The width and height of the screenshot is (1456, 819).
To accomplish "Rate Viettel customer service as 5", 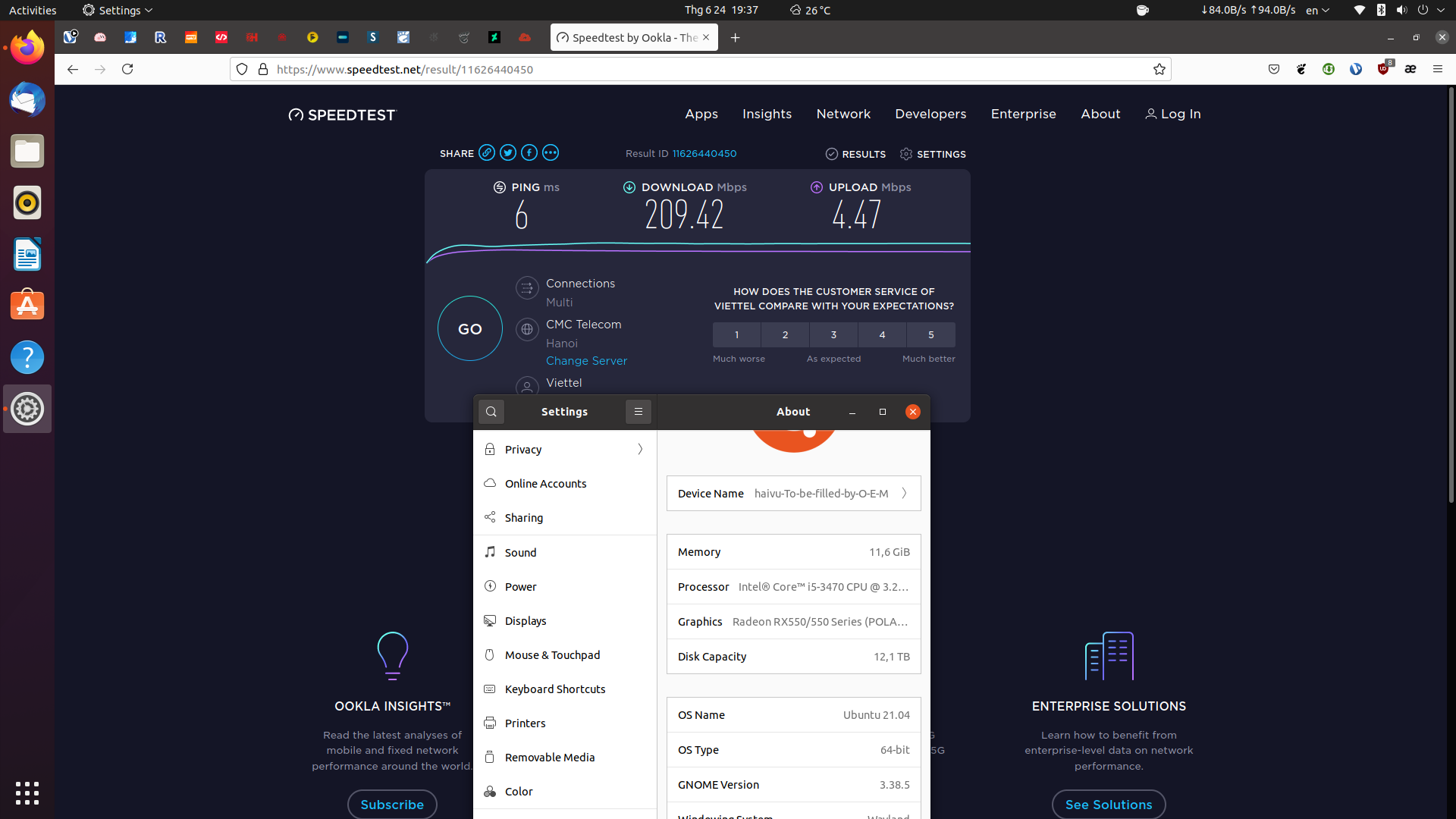I will point(931,334).
